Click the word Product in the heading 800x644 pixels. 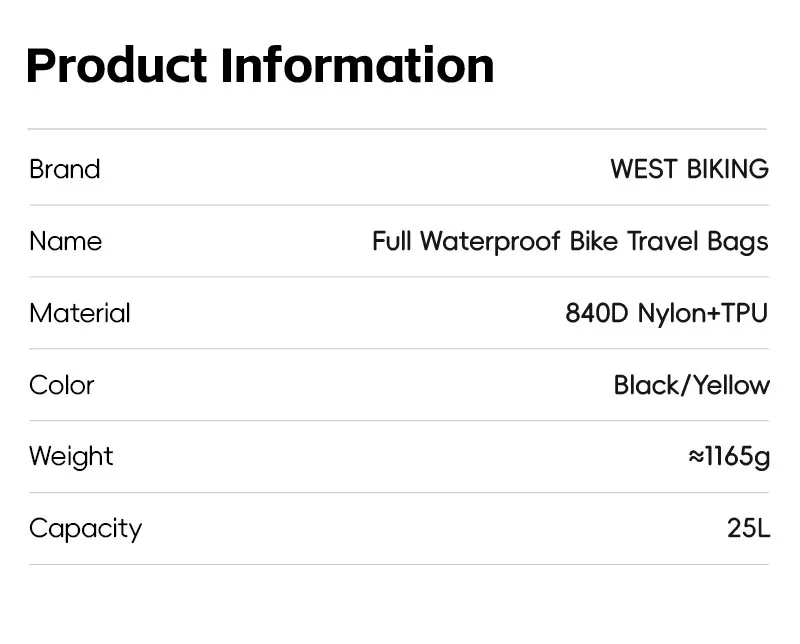(116, 66)
